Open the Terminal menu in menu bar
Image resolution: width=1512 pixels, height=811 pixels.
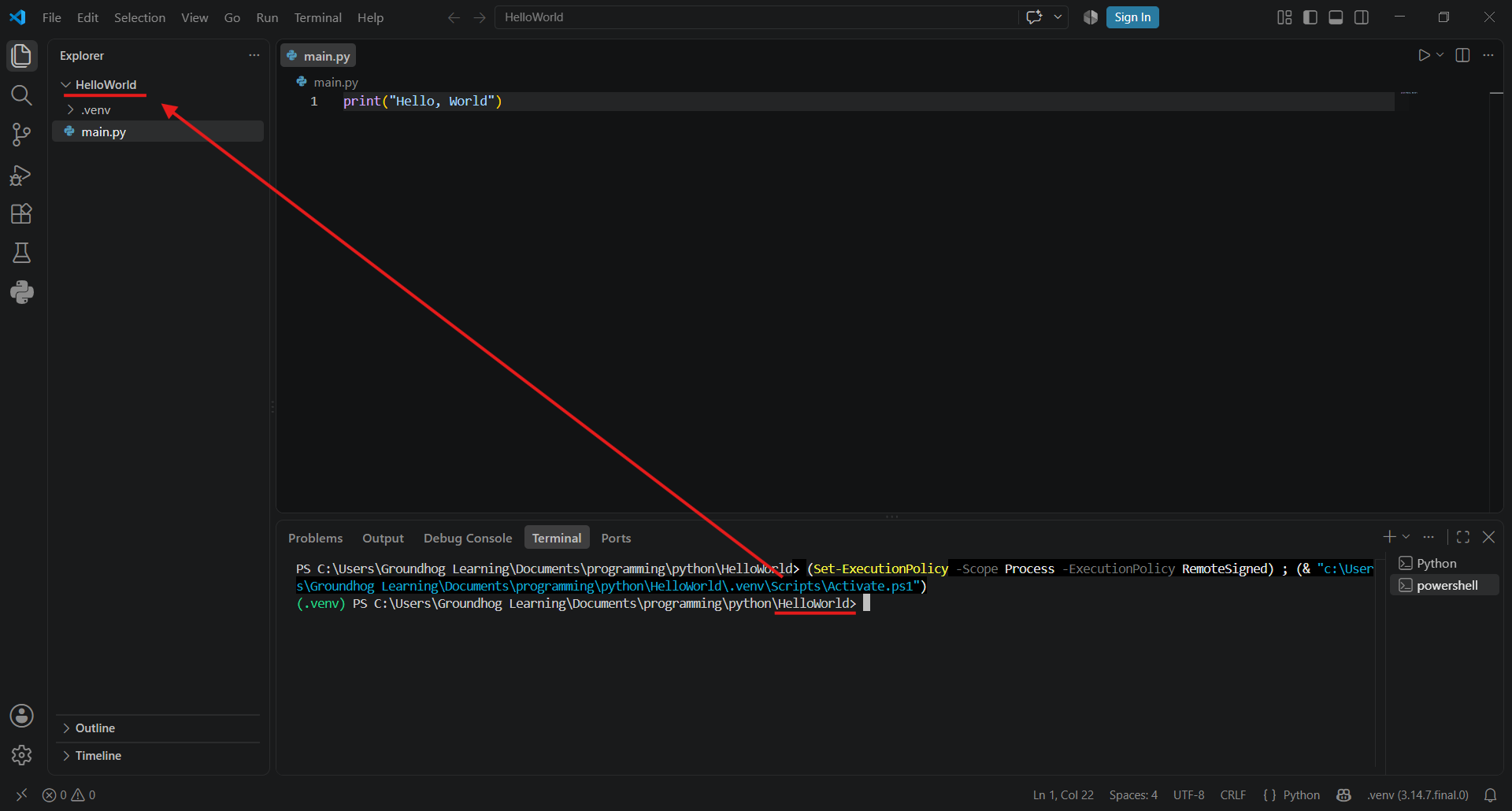pyautogui.click(x=317, y=17)
